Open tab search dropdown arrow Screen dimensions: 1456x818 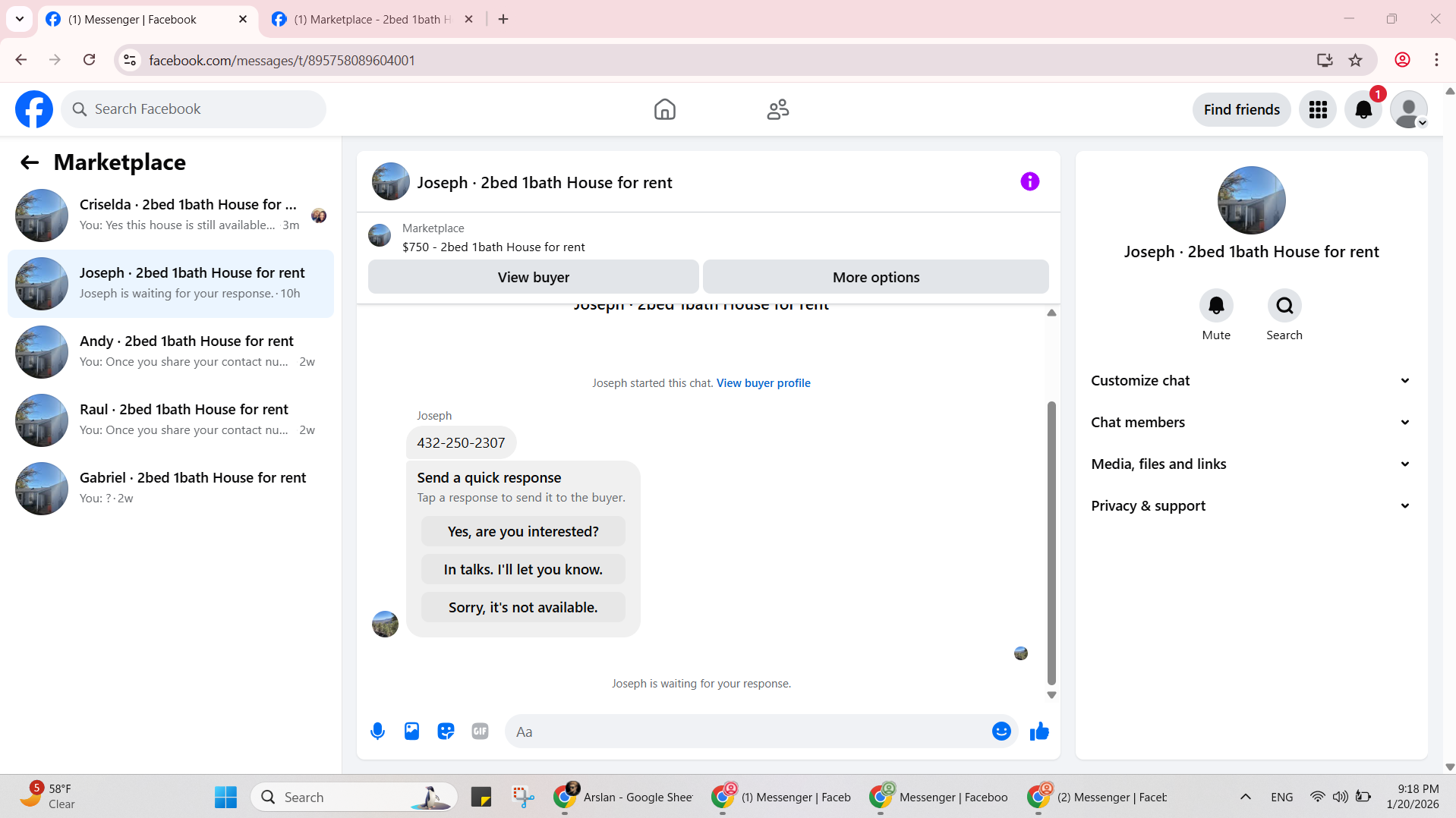tap(20, 19)
